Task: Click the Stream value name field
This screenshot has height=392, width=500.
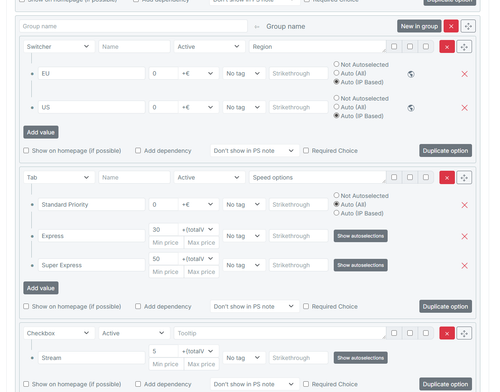Action: (x=92, y=358)
